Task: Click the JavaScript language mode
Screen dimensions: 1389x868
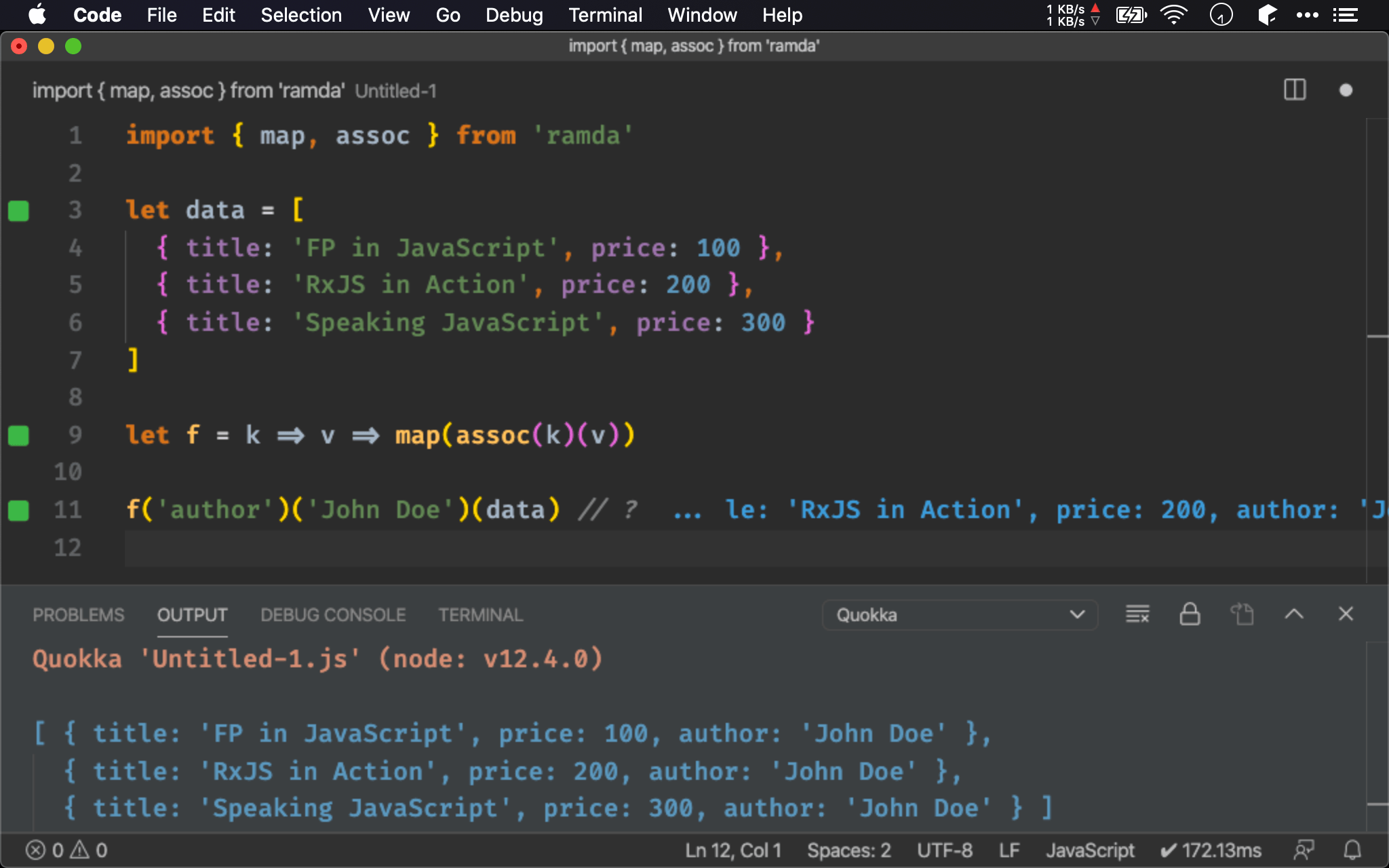Action: click(x=1090, y=850)
